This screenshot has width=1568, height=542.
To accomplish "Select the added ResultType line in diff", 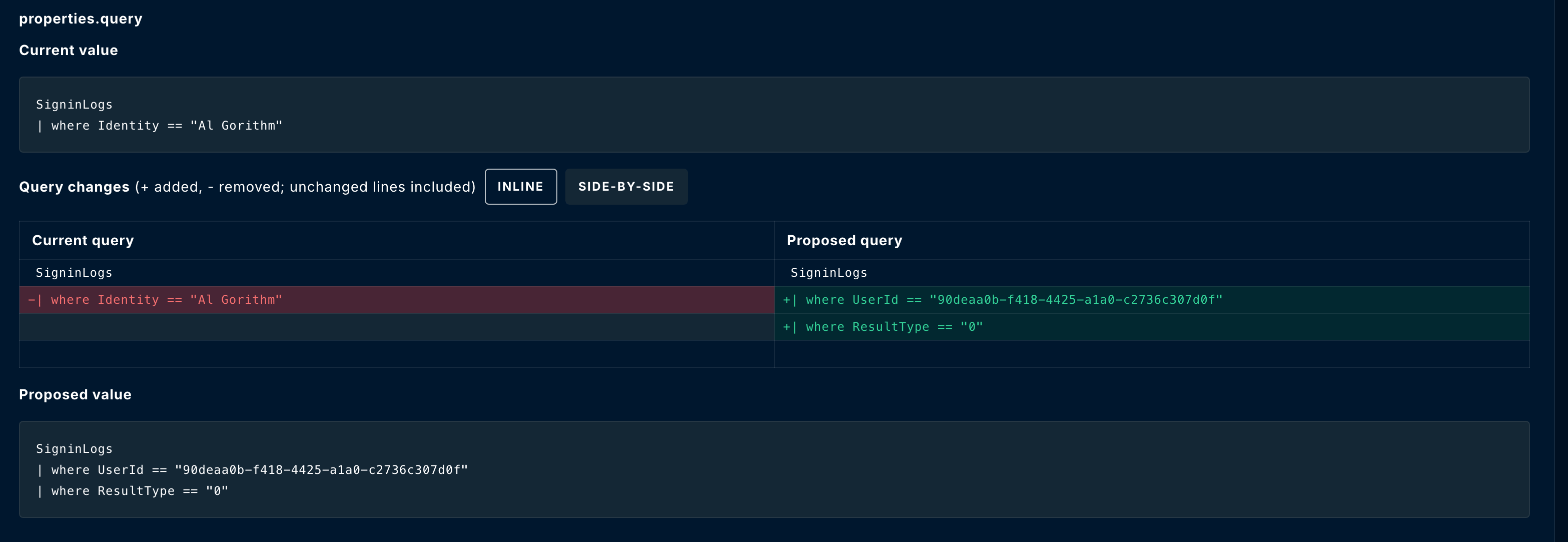I will [x=1152, y=326].
